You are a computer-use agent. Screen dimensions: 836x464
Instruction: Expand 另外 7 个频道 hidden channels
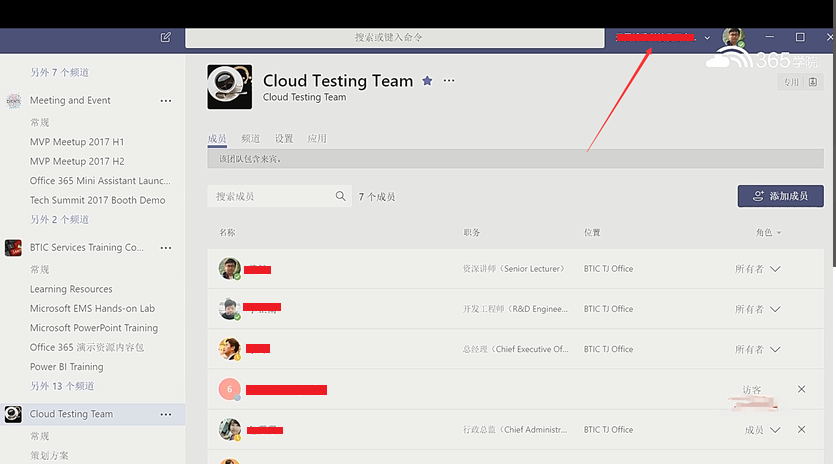click(x=59, y=73)
